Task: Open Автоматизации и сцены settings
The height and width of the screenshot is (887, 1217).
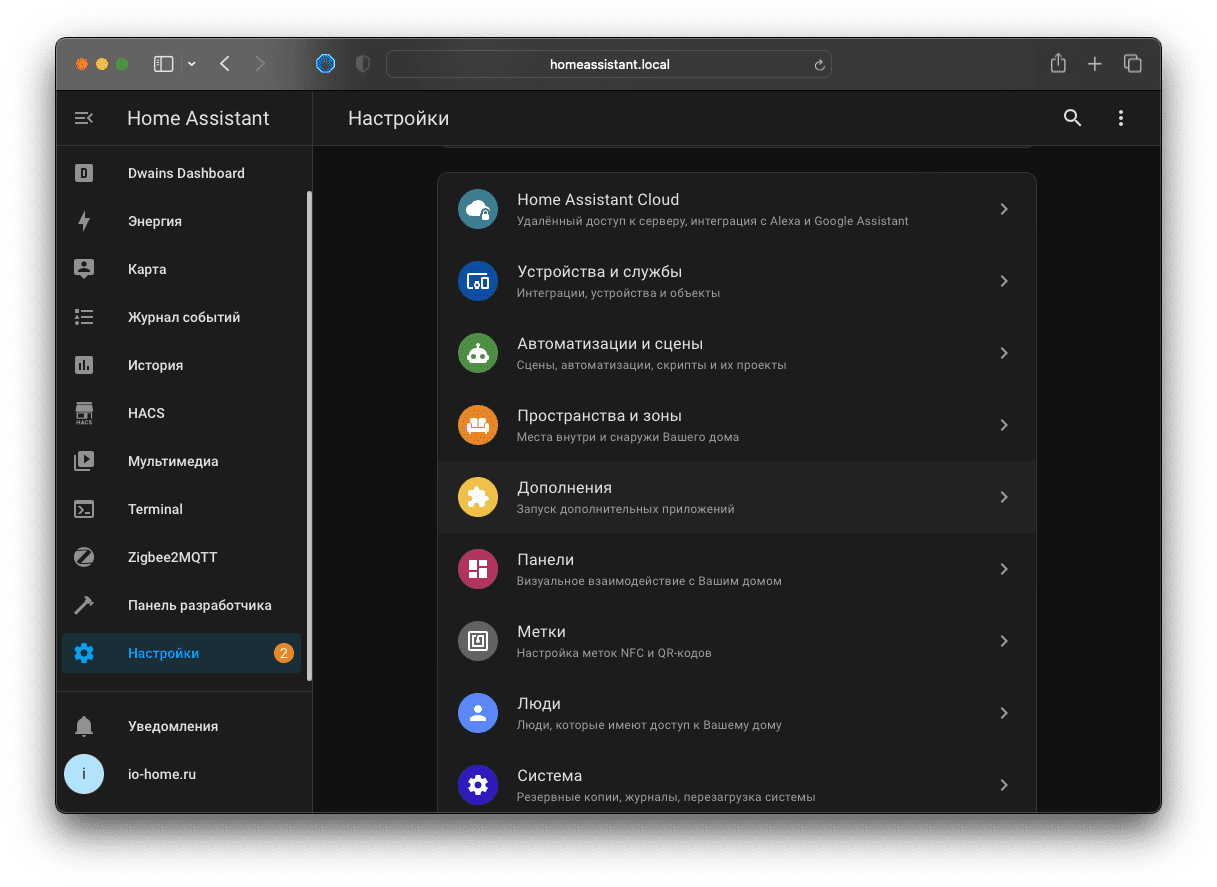Action: click(737, 353)
